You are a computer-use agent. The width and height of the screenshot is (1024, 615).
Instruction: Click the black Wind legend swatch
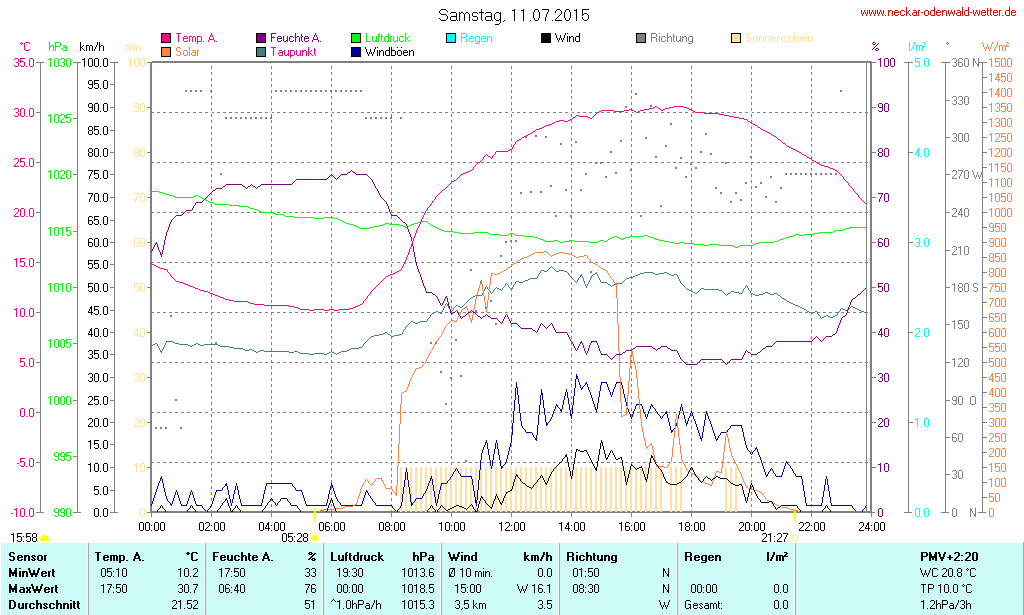545,38
